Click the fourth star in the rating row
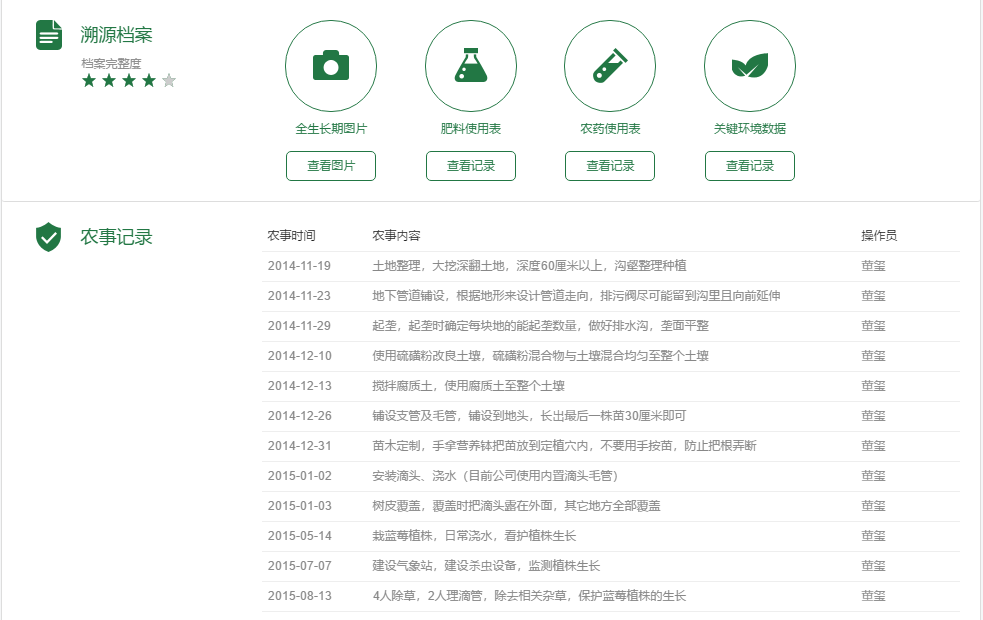The height and width of the screenshot is (620, 983). [x=151, y=78]
